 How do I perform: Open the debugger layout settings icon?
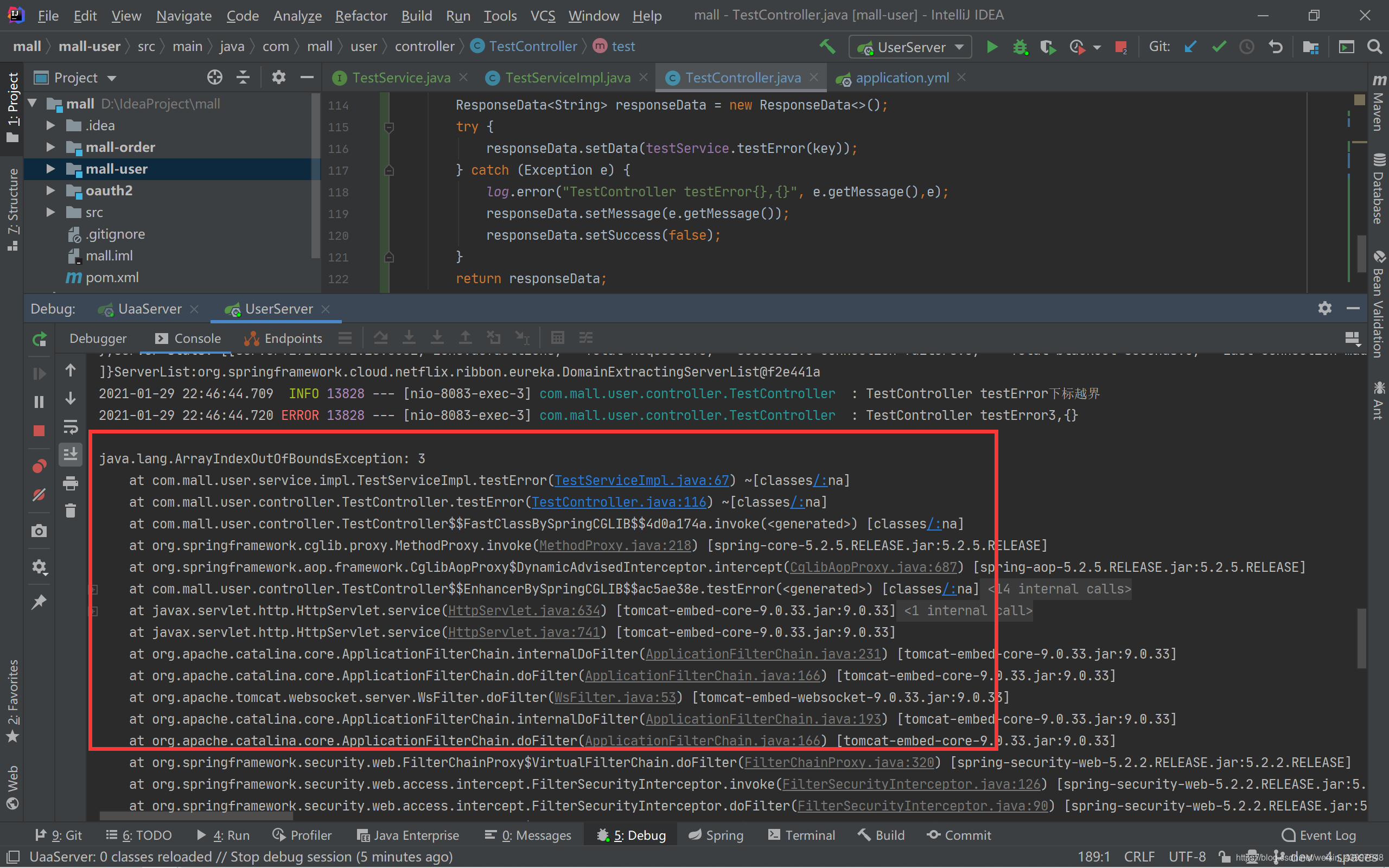click(x=1353, y=338)
